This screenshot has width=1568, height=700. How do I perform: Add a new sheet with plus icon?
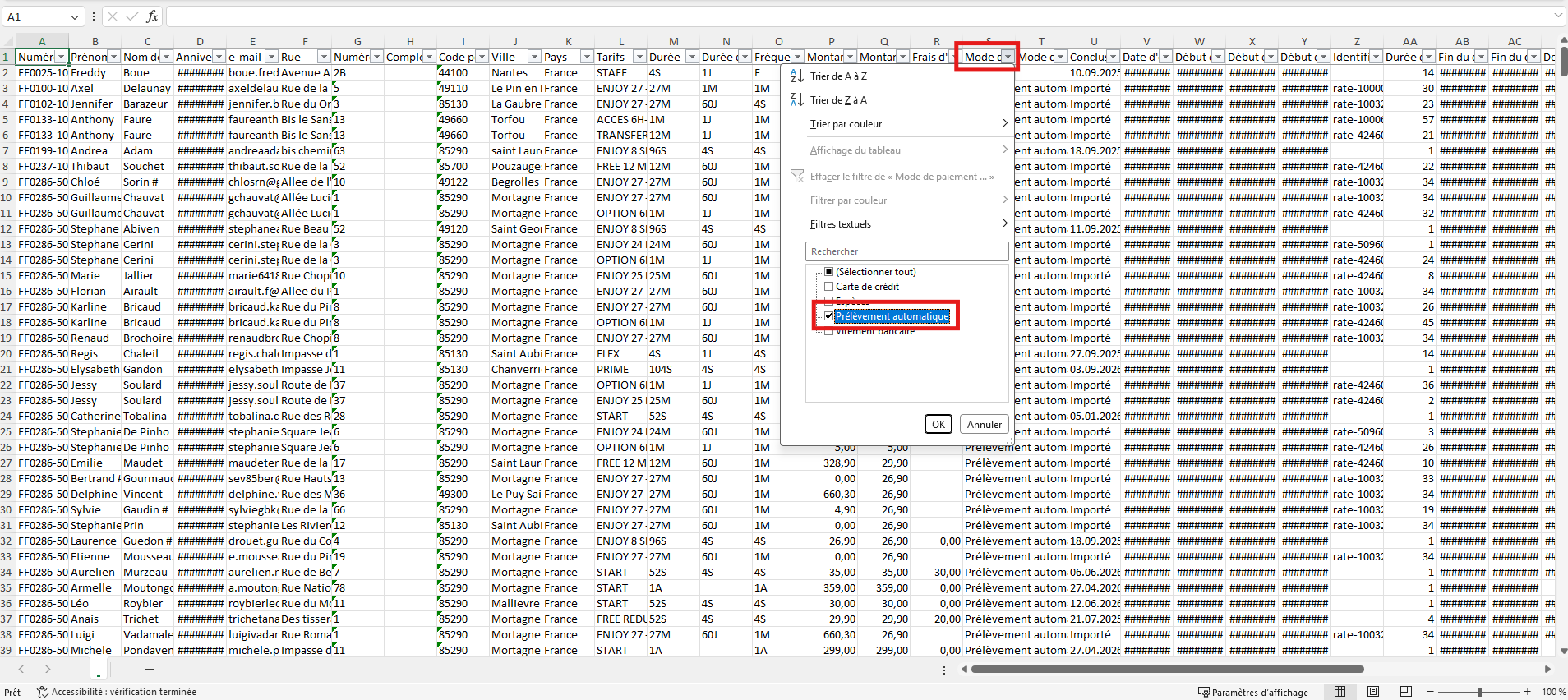(x=150, y=670)
